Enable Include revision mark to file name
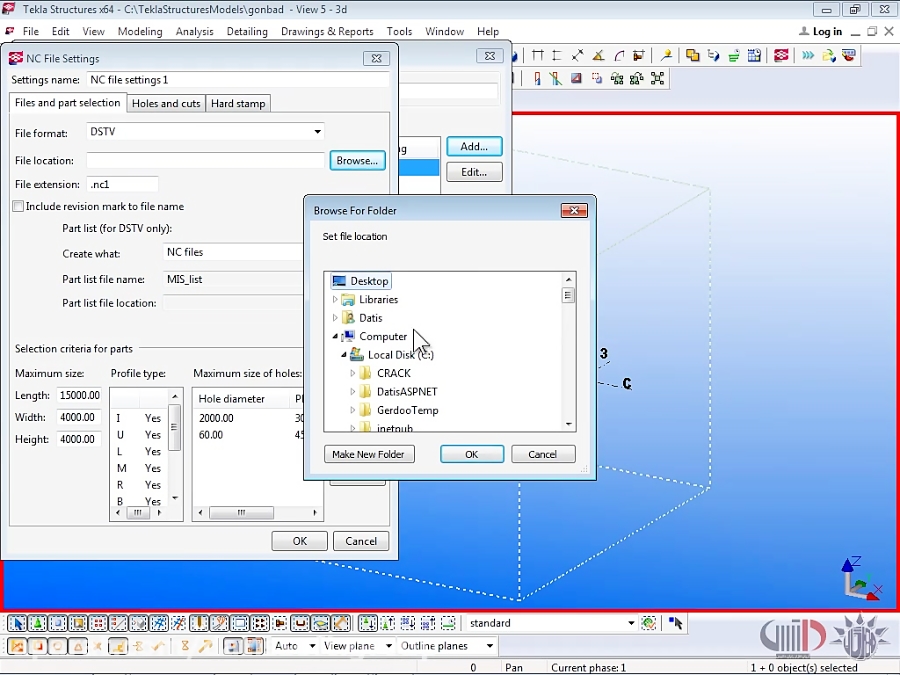 pos(18,206)
